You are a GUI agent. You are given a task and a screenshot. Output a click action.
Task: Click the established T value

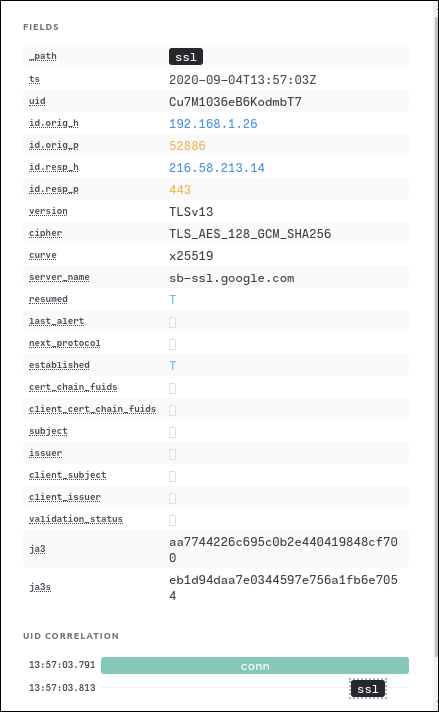pos(173,366)
